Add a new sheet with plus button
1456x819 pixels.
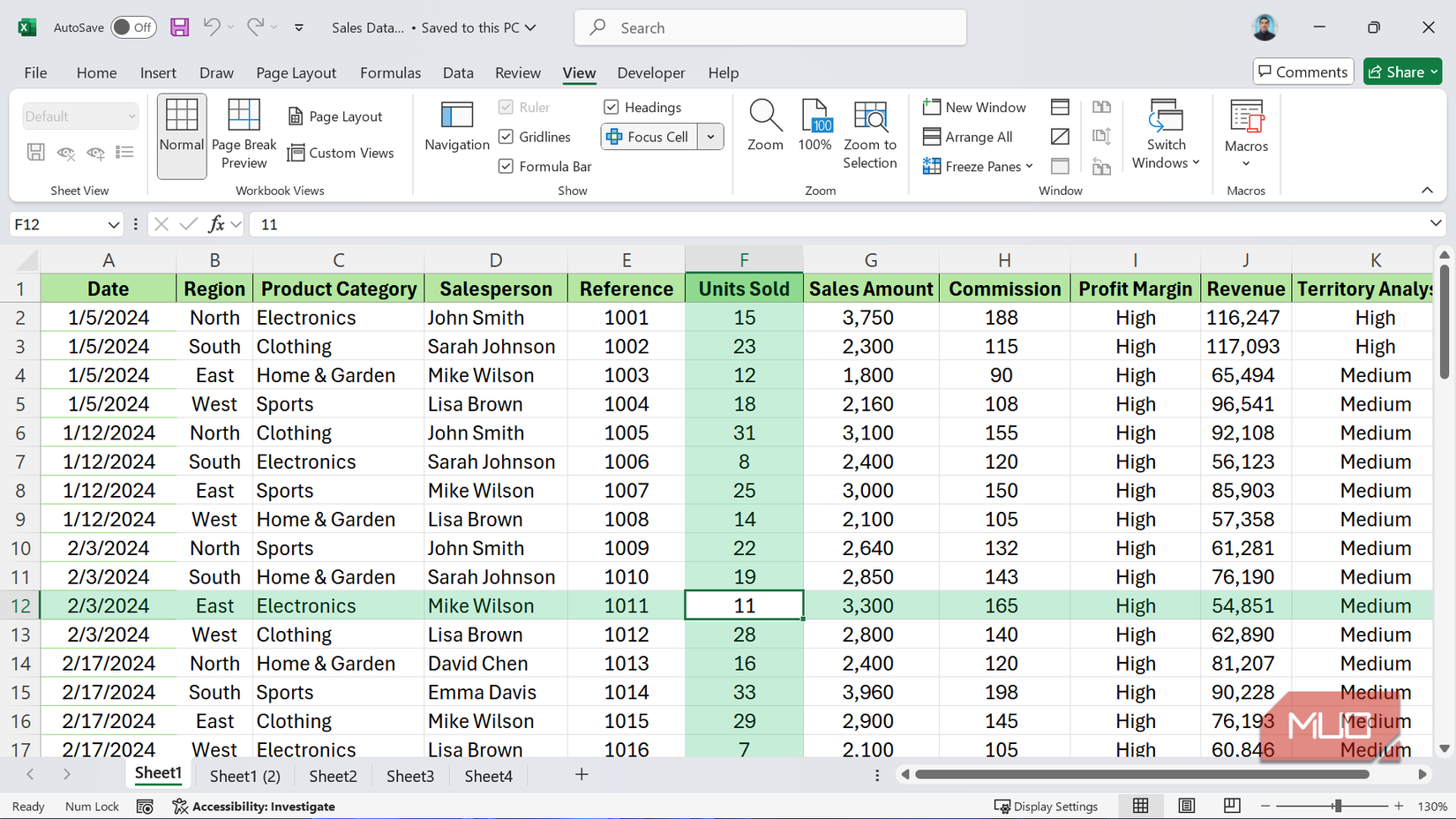coord(582,775)
